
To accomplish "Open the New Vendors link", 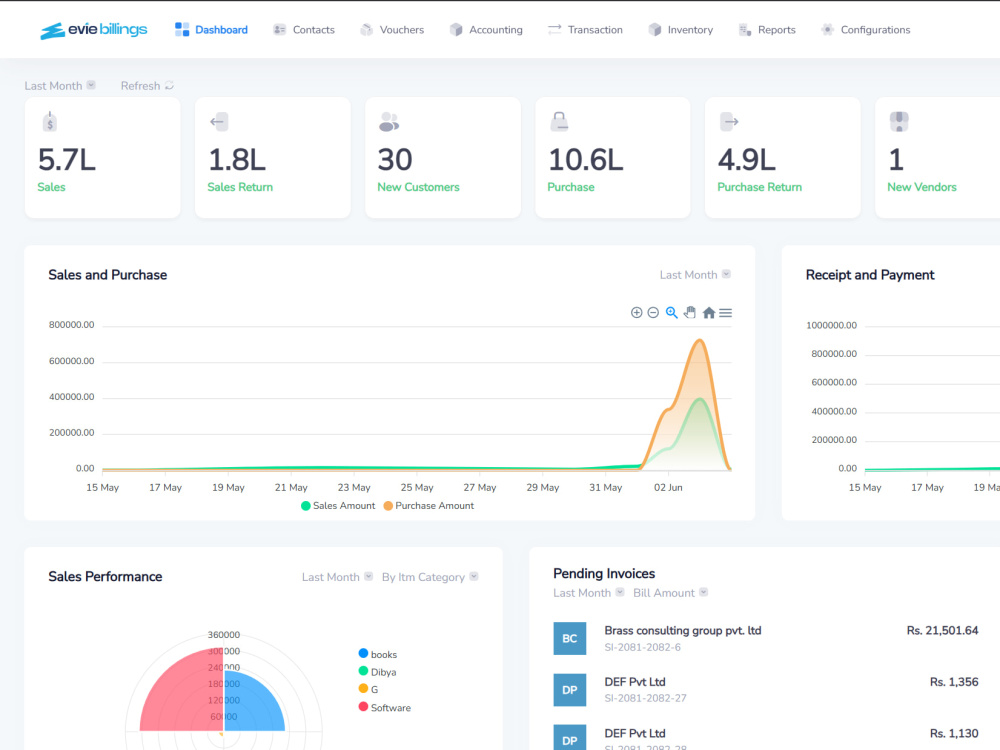I will [x=922, y=187].
